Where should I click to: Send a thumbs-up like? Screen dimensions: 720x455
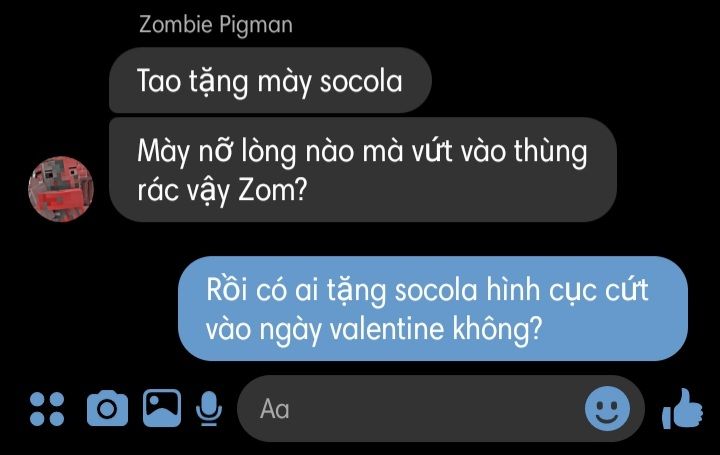[682, 409]
